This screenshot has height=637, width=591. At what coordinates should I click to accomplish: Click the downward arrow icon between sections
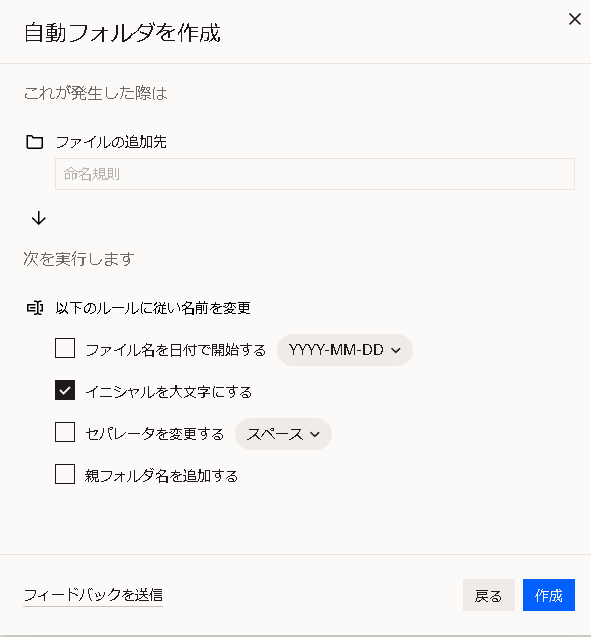coord(39,218)
